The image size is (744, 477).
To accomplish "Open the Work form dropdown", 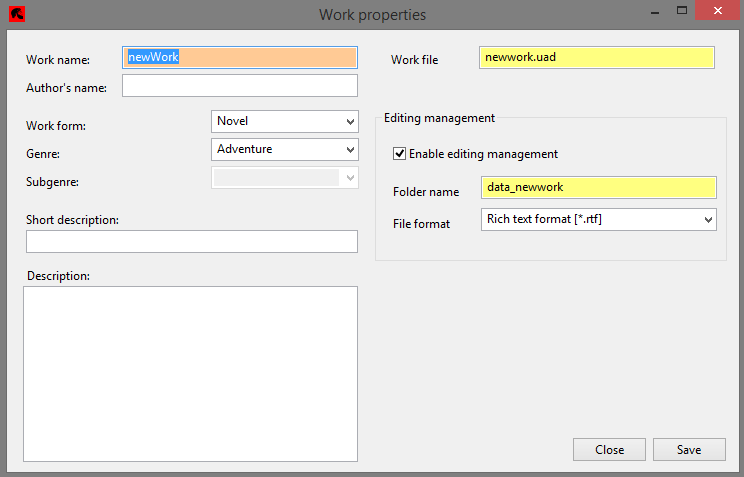I will [x=285, y=122].
